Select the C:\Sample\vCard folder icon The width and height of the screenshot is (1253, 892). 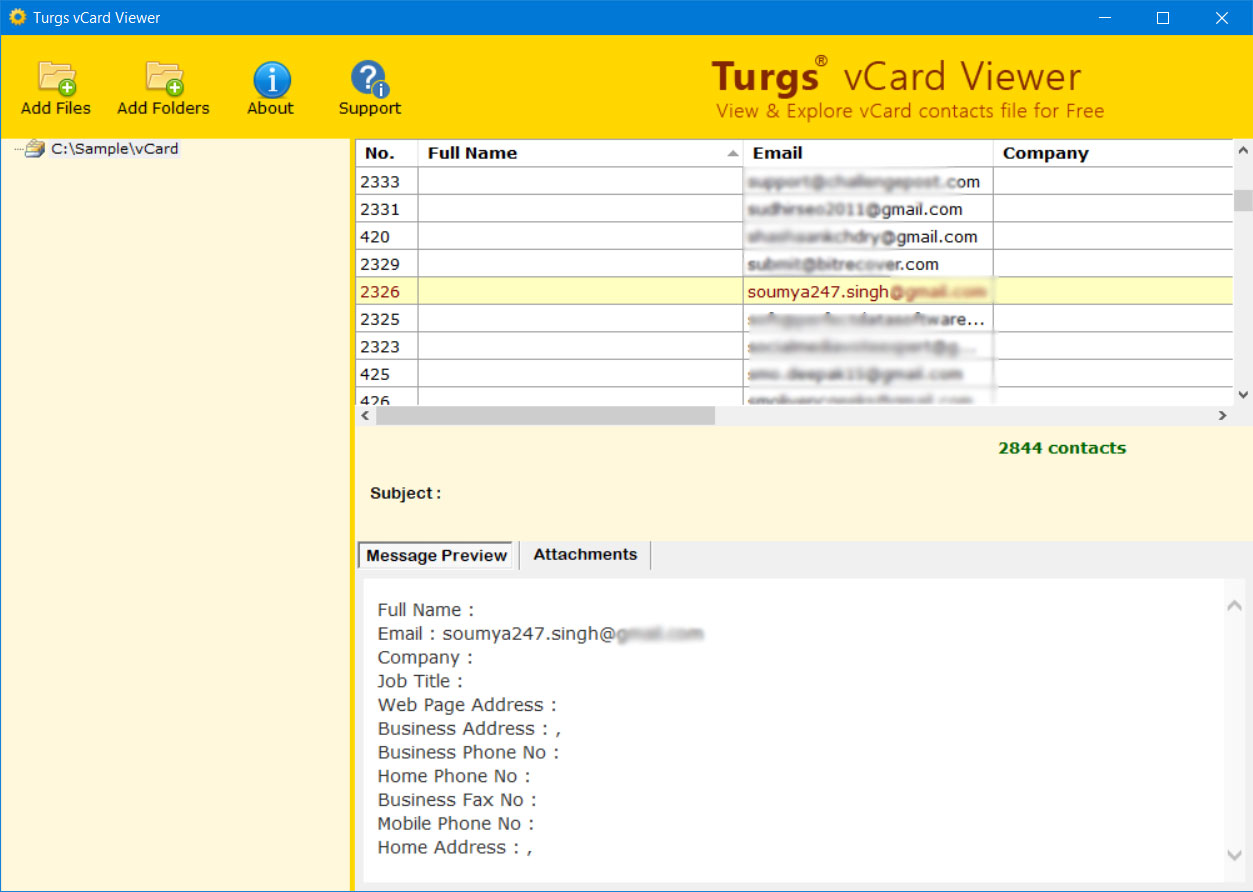point(35,149)
